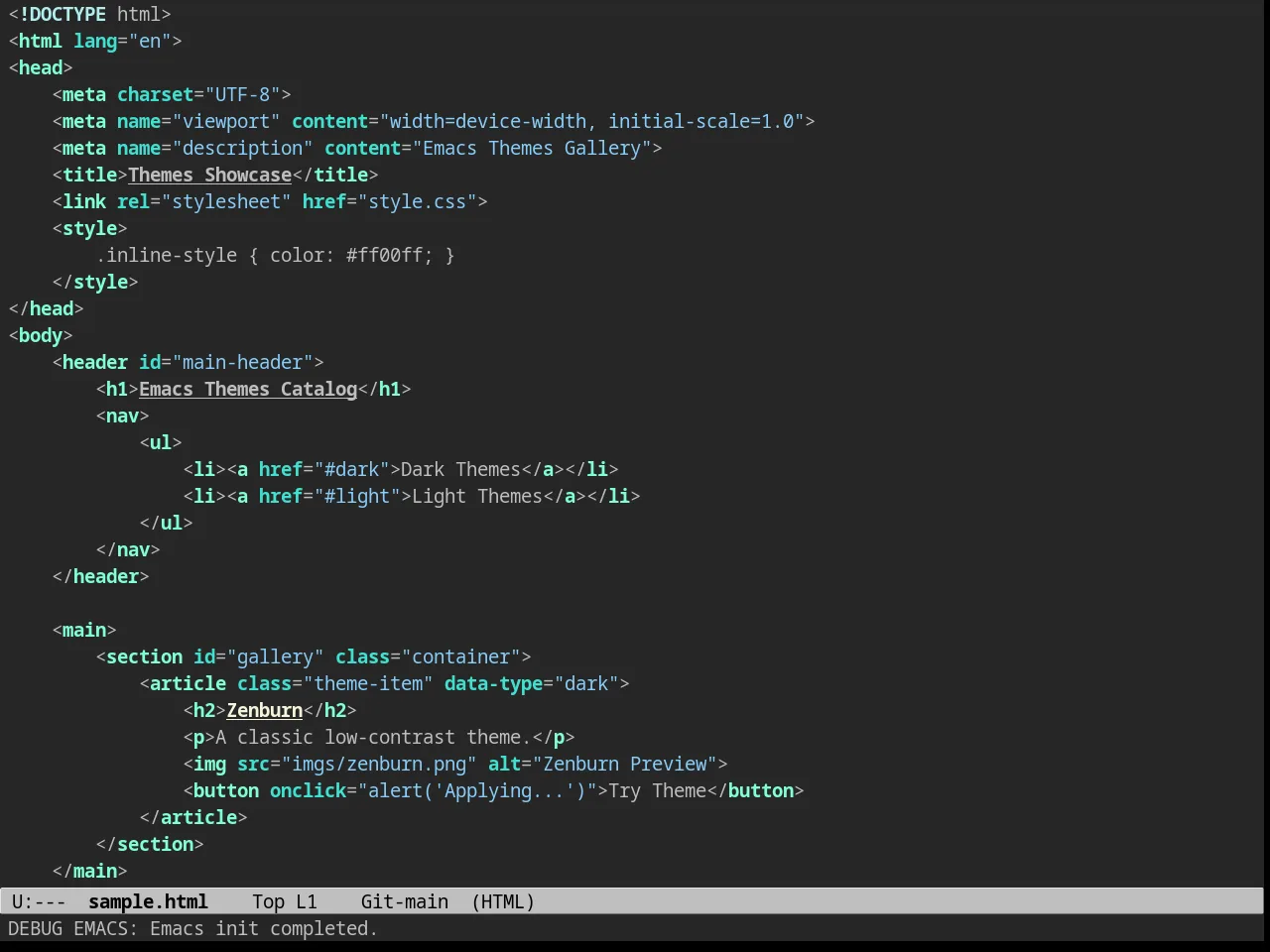Click the onclick alert('Applying...') attribute
The image size is (1270, 952).
[434, 790]
